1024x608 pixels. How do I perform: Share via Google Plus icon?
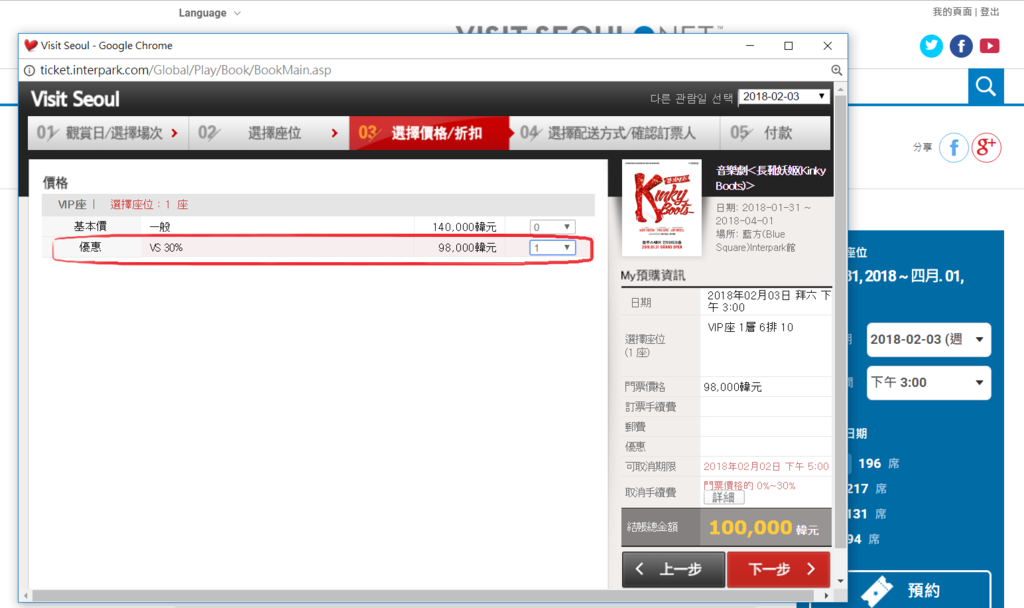[986, 148]
